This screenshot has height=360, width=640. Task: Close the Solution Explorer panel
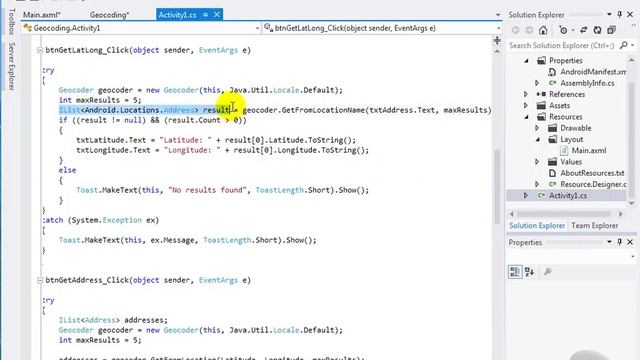[x=630, y=15]
